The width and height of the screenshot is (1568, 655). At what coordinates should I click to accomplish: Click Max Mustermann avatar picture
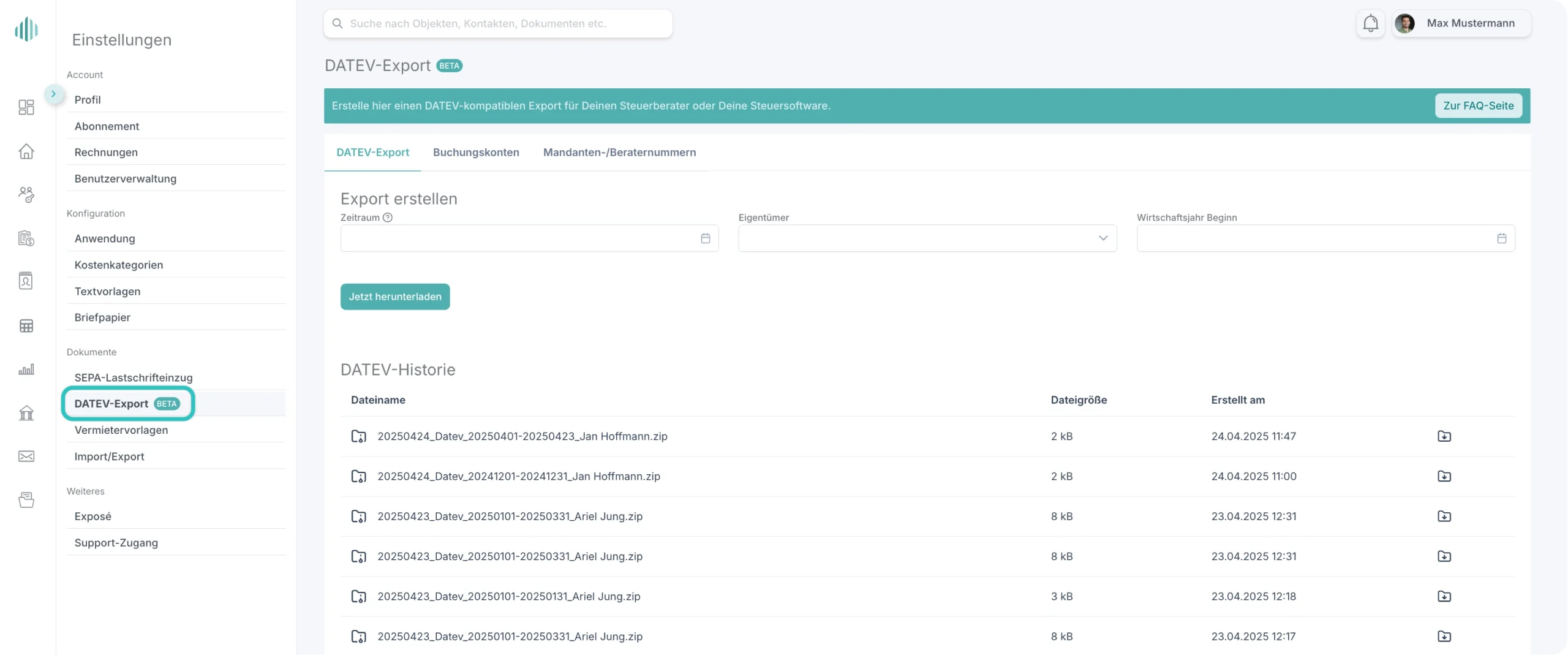point(1404,23)
